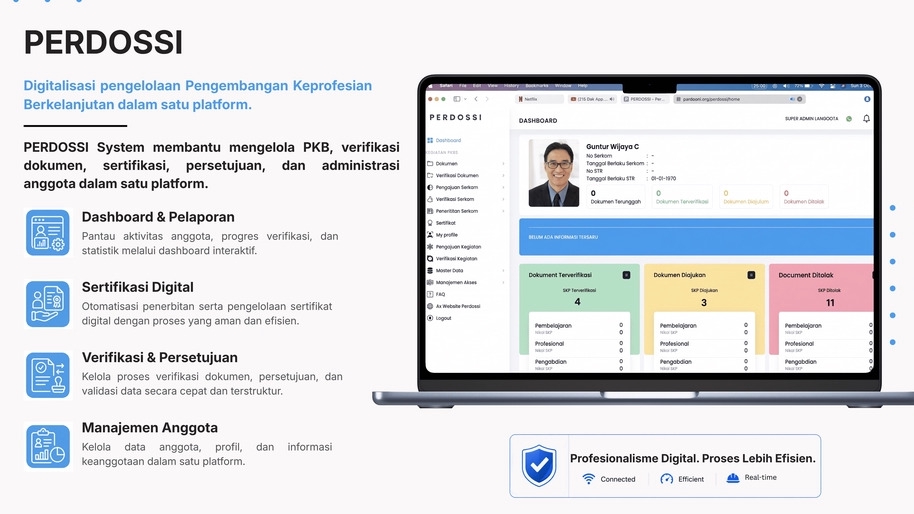This screenshot has height=514, width=914.
Task: Click 'Pembelajaran' row in Dokument Terverifikasi card
Action: click(578, 328)
